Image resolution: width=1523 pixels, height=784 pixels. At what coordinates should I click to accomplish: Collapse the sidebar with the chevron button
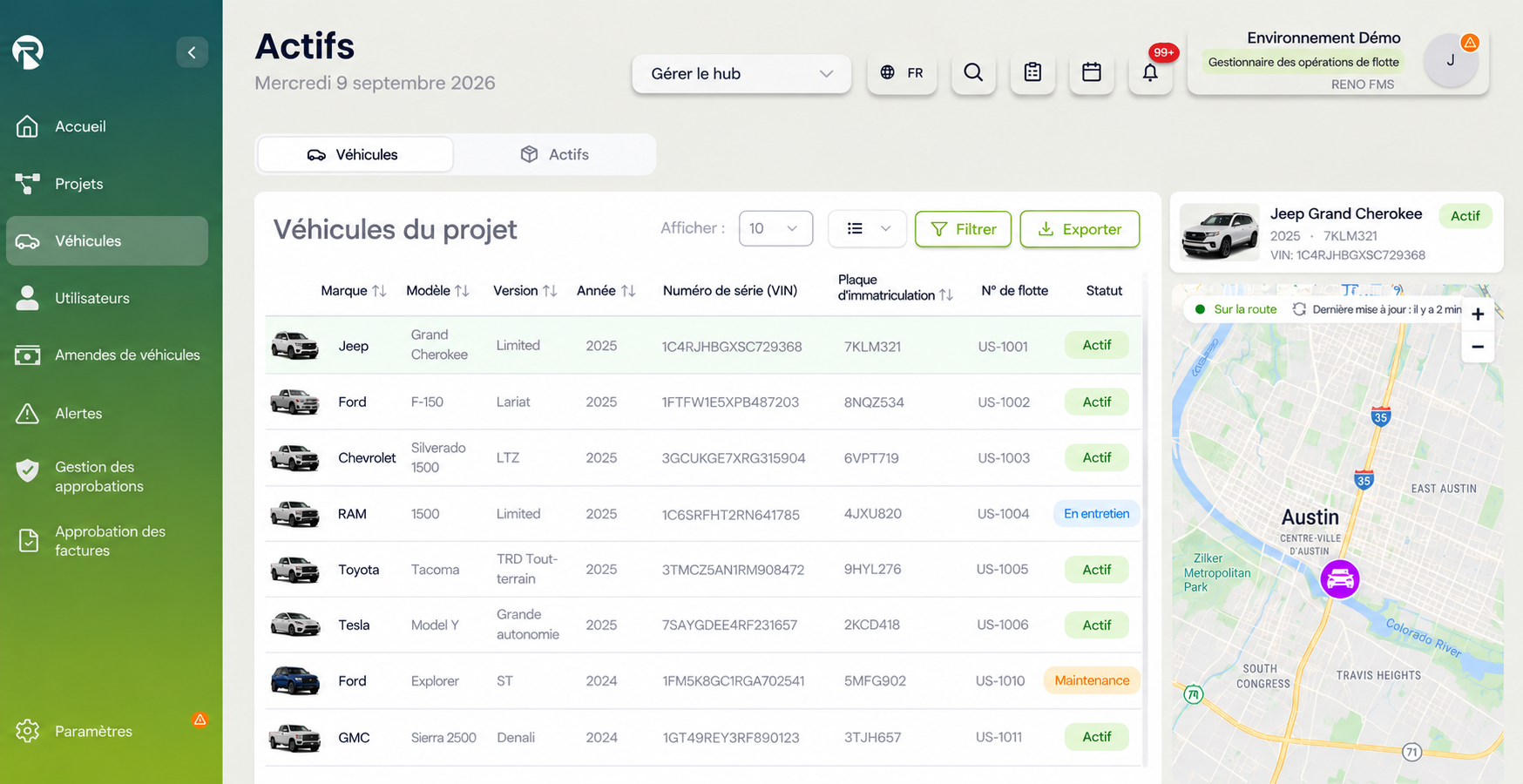tap(192, 52)
